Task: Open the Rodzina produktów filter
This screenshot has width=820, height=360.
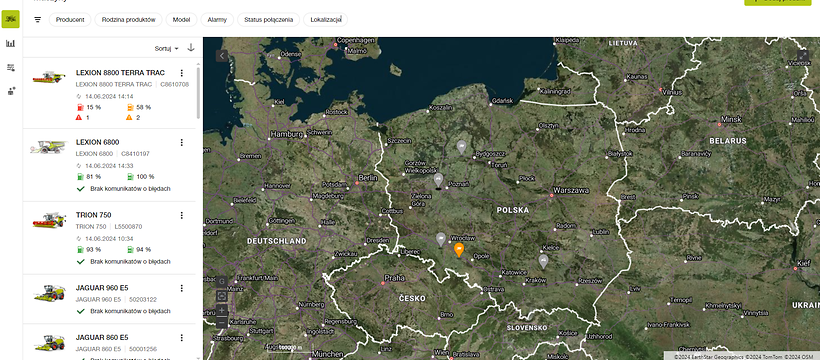Action: click(x=129, y=20)
